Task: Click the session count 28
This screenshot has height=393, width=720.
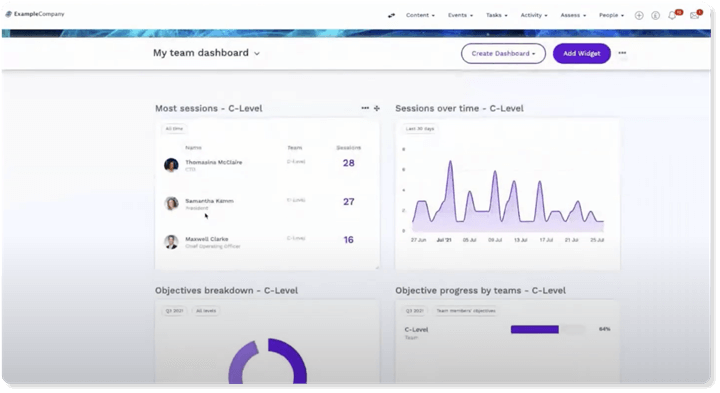Action: pos(349,163)
